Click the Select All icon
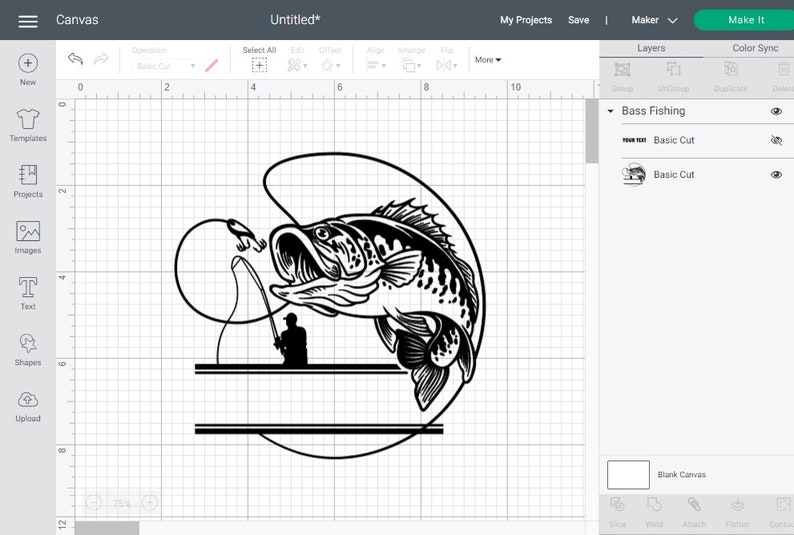 (259, 65)
